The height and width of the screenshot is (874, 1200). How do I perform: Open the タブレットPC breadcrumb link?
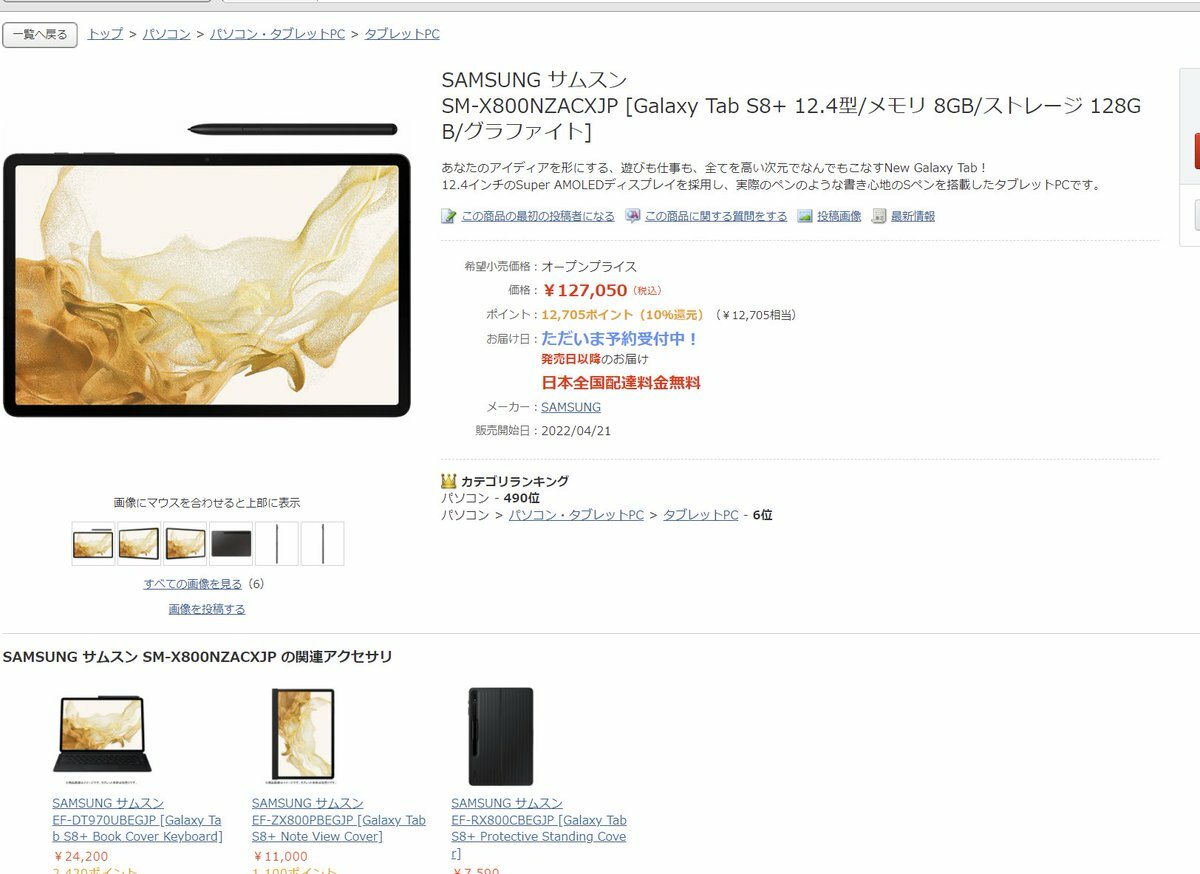point(402,34)
